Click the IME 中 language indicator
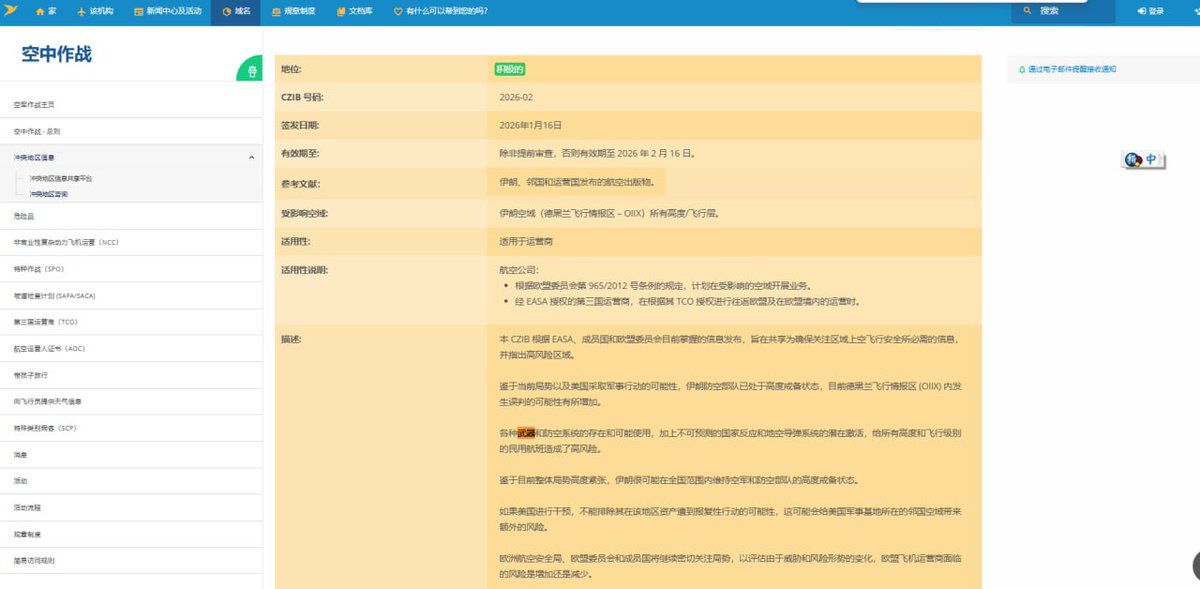This screenshot has height=589, width=1200. (1152, 159)
